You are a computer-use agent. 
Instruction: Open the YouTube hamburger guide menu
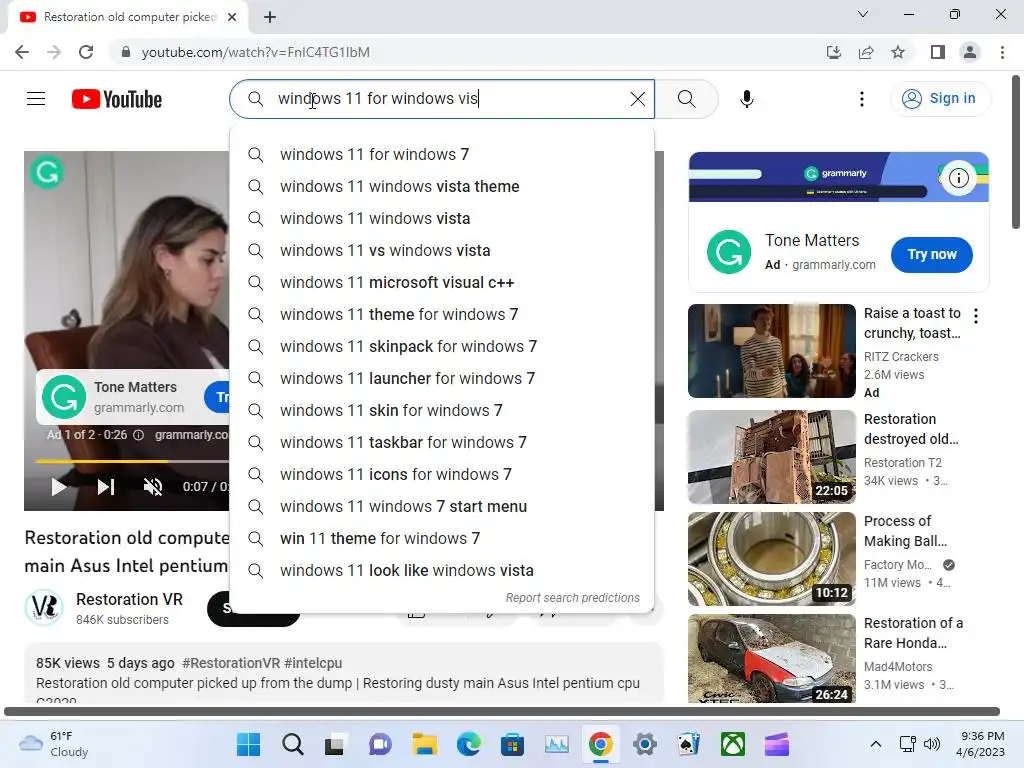[36, 99]
